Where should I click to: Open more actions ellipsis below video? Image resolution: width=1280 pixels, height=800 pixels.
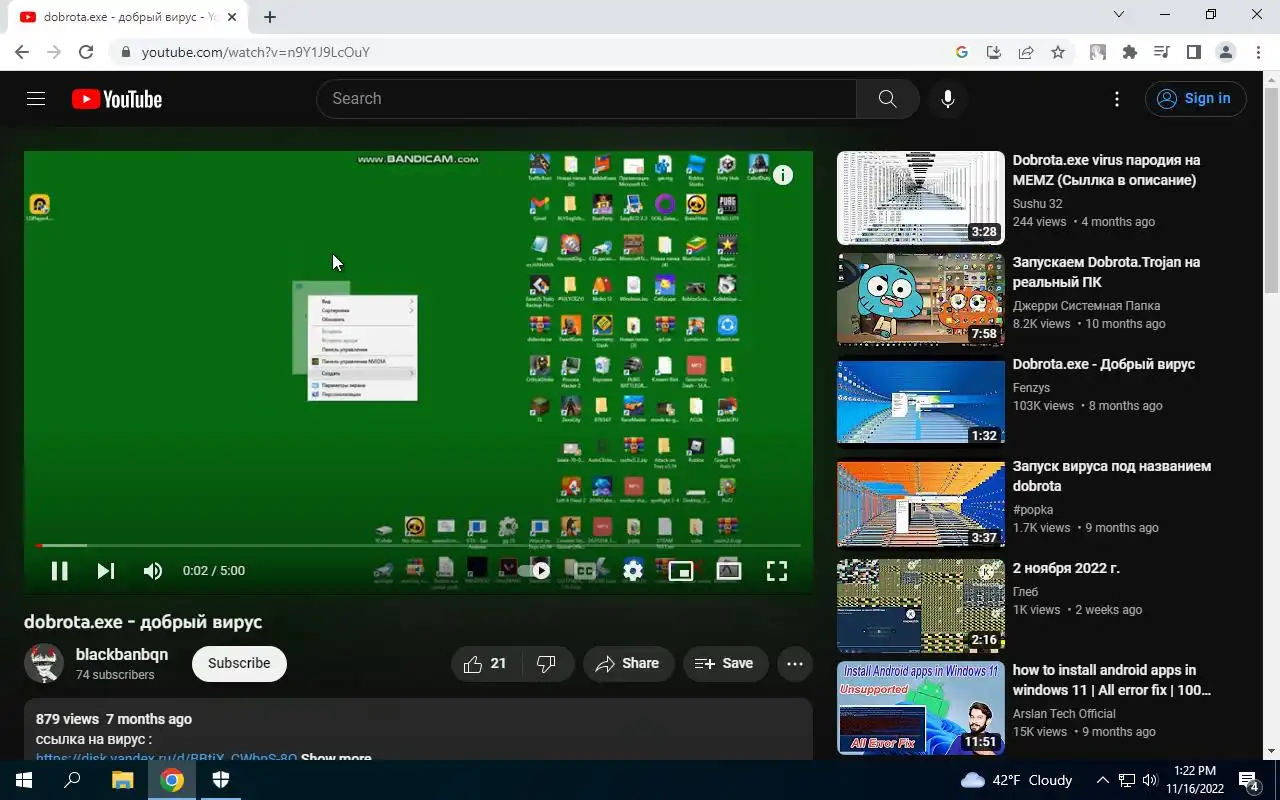(x=795, y=663)
